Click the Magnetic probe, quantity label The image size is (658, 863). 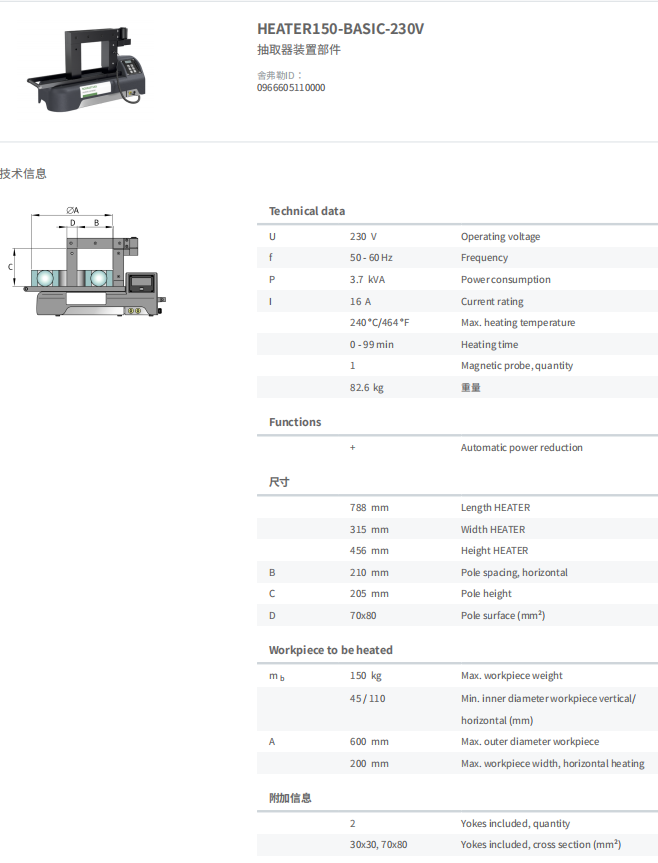(517, 365)
